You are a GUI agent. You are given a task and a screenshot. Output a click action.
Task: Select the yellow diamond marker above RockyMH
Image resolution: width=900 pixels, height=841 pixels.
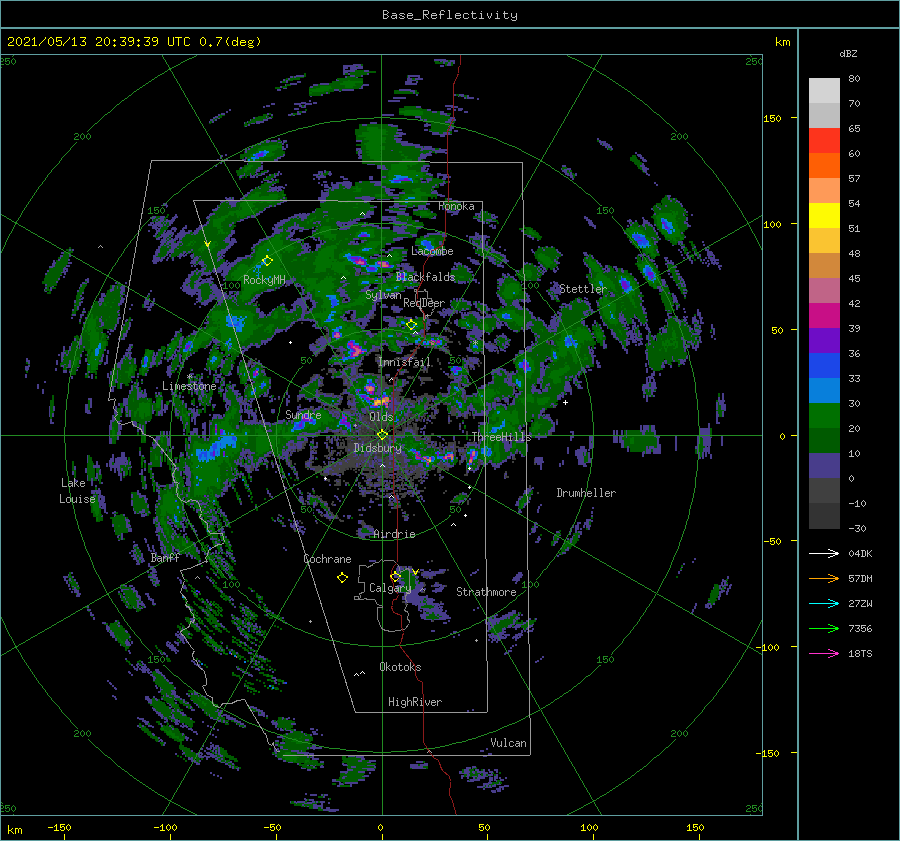[x=267, y=261]
